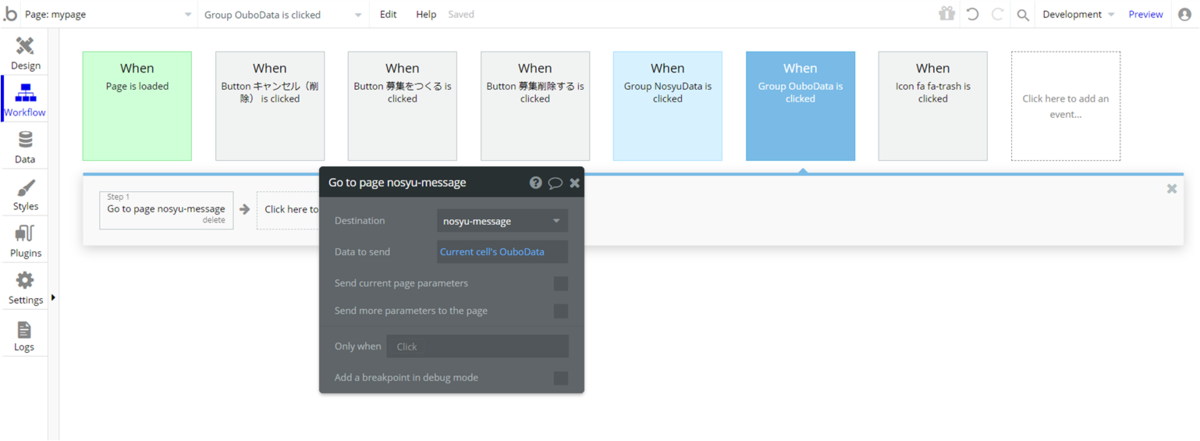Click the Only when condition field
Image resolution: width=1200 pixels, height=441 pixels.
pos(477,346)
